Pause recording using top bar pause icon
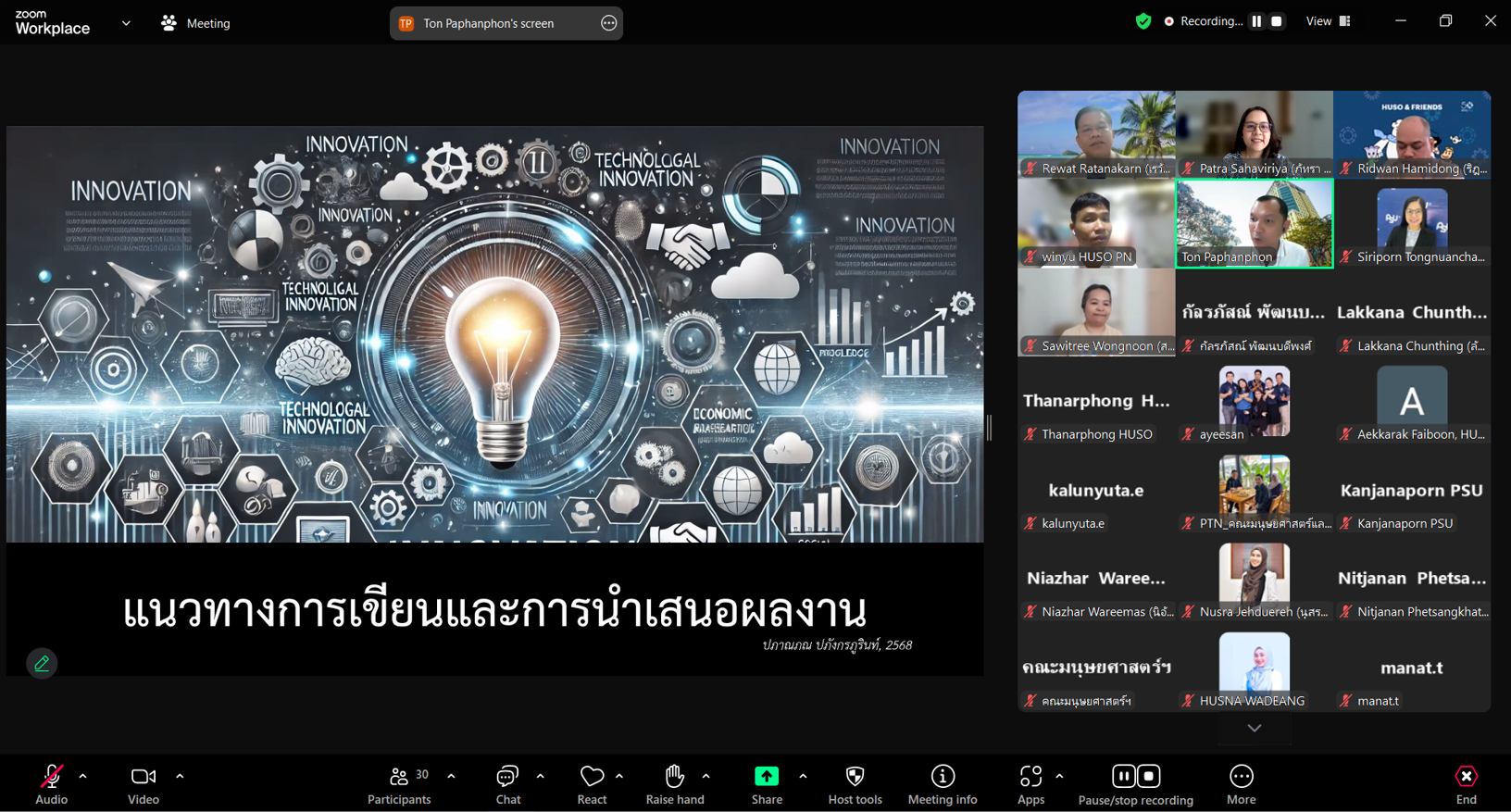 point(1256,21)
